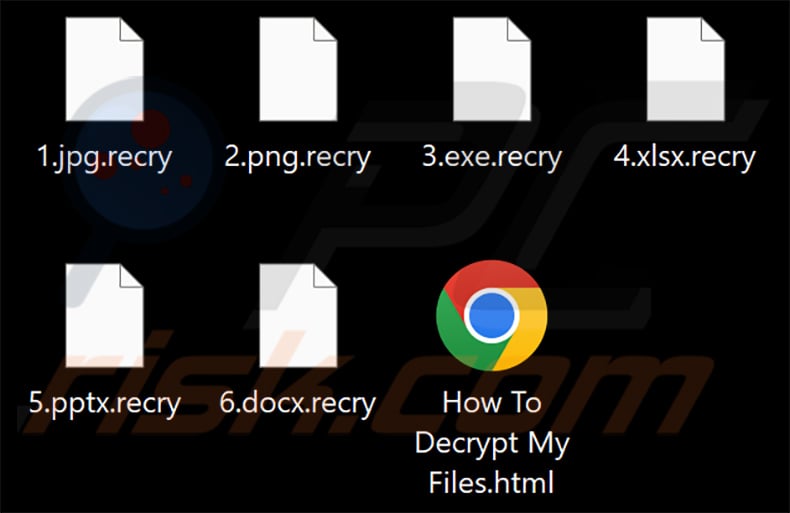The height and width of the screenshot is (513, 790).
Task: Click the 3.exe.recry filename label
Action: tap(492, 157)
